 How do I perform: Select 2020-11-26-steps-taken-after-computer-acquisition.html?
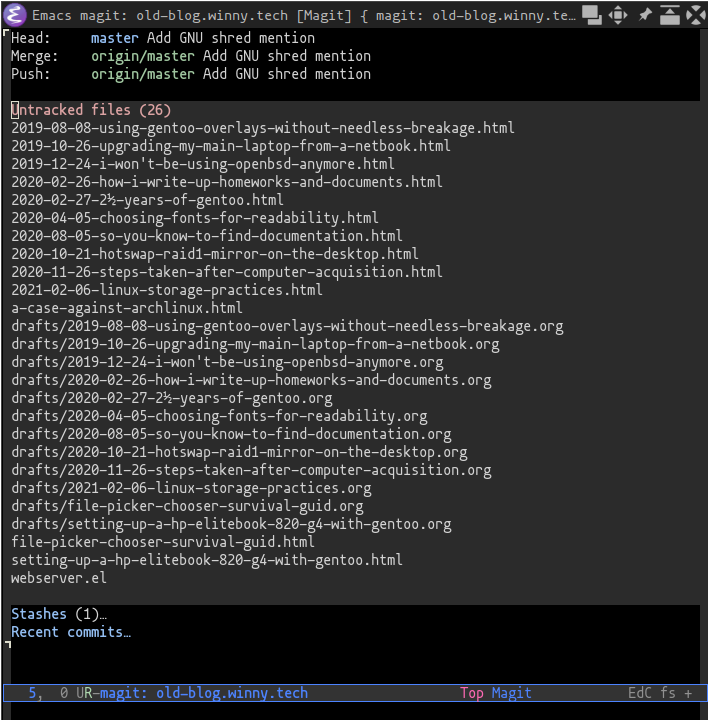click(x=227, y=272)
